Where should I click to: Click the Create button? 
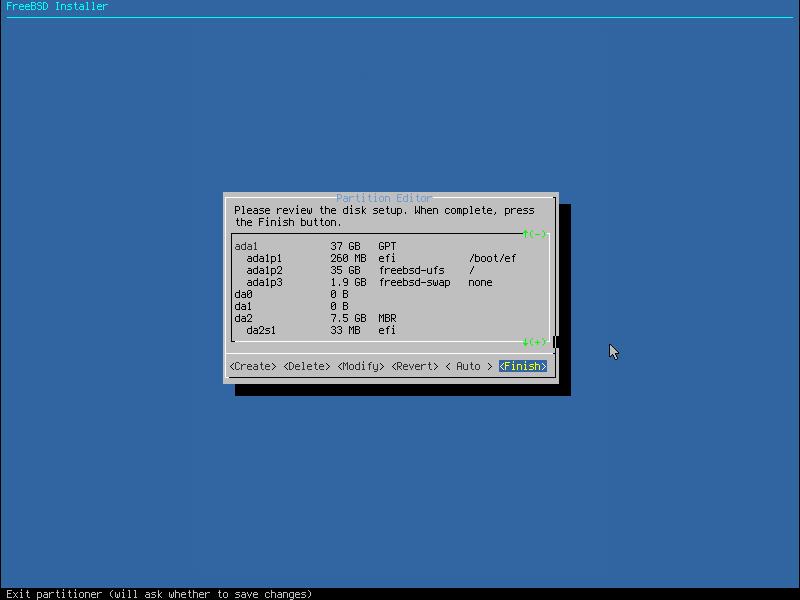point(253,366)
